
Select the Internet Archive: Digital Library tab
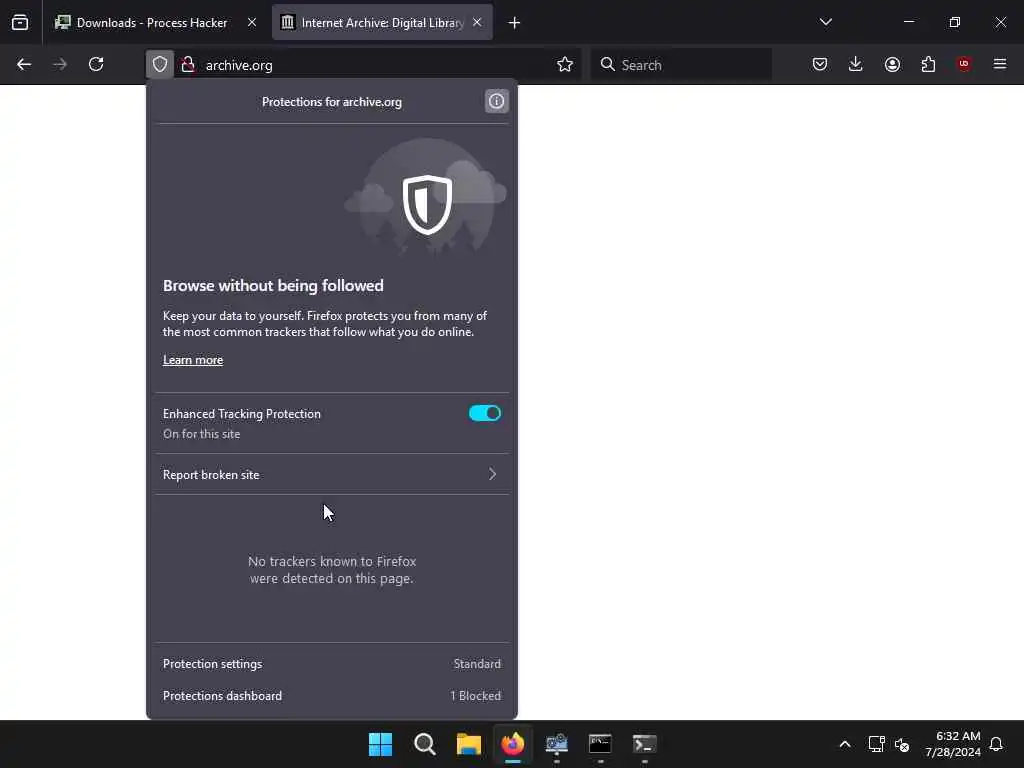pyautogui.click(x=382, y=23)
